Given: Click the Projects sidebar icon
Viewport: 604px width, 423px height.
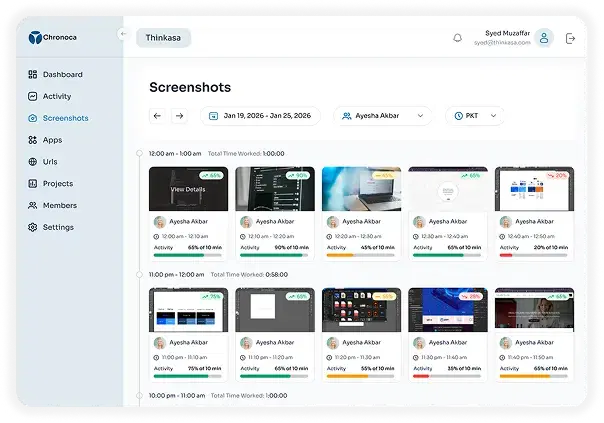Looking at the screenshot, I should 33,184.
